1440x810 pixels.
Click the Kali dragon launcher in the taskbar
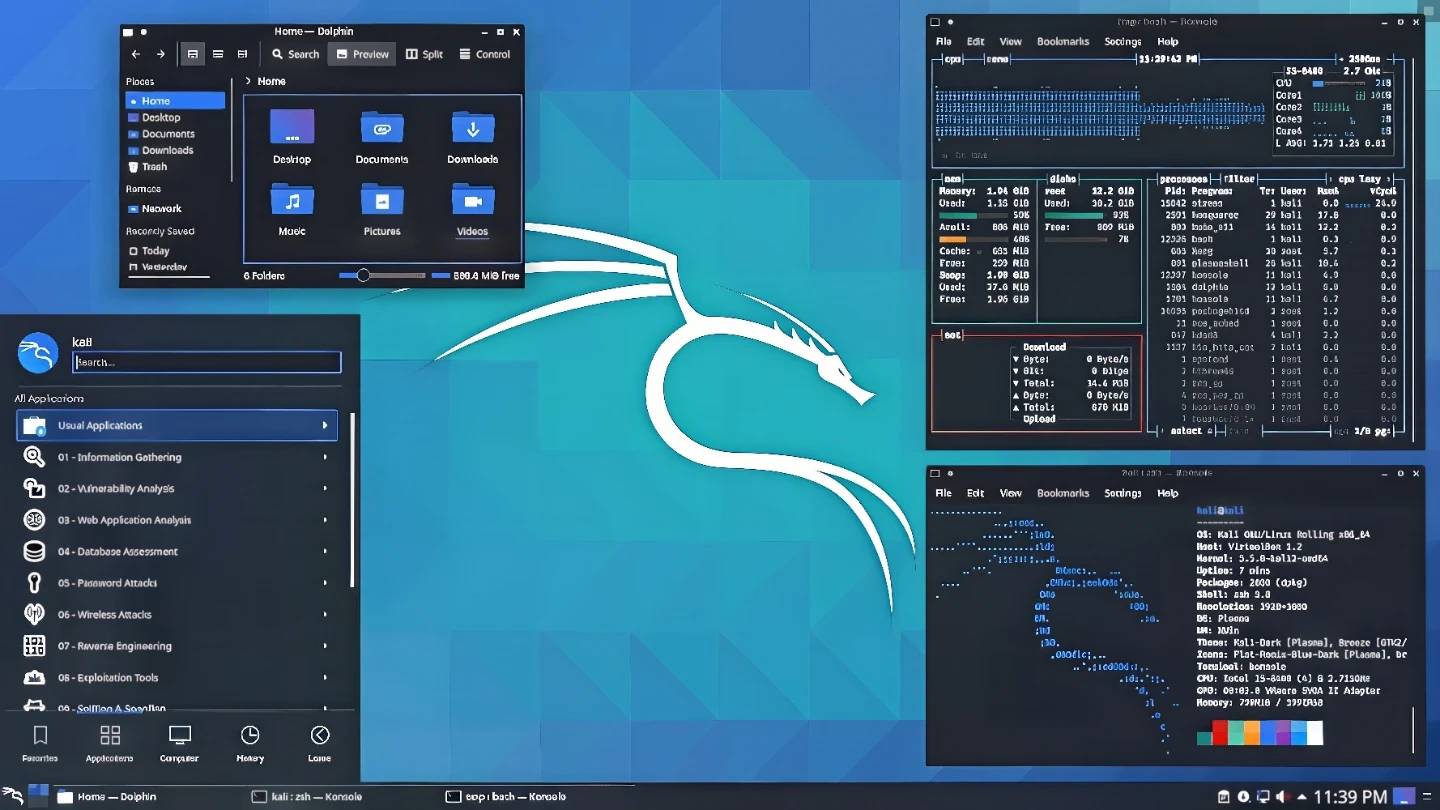14,796
